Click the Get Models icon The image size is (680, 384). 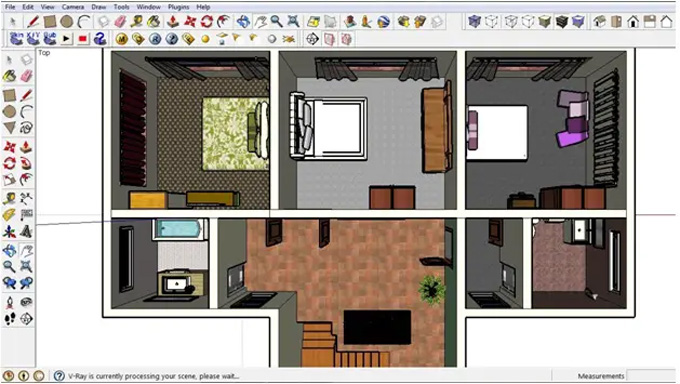pyautogui.click(x=403, y=21)
